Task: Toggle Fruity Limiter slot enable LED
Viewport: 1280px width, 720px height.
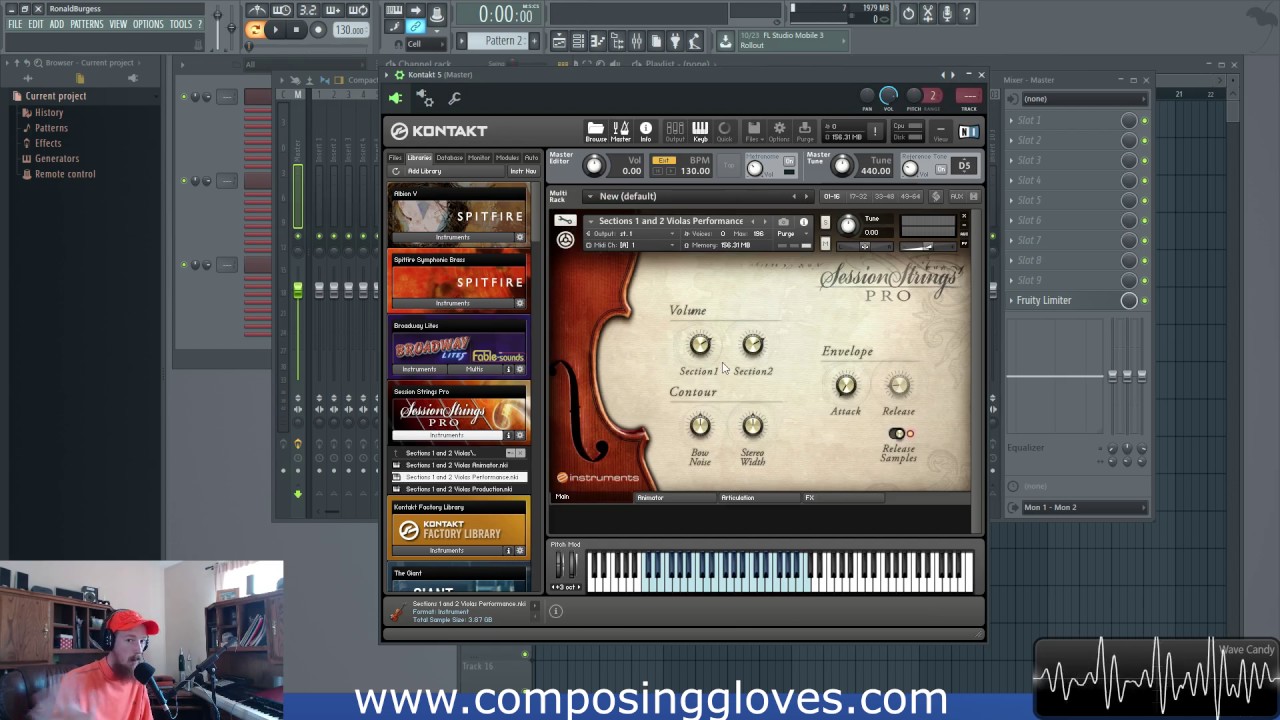Action: 1145,300
